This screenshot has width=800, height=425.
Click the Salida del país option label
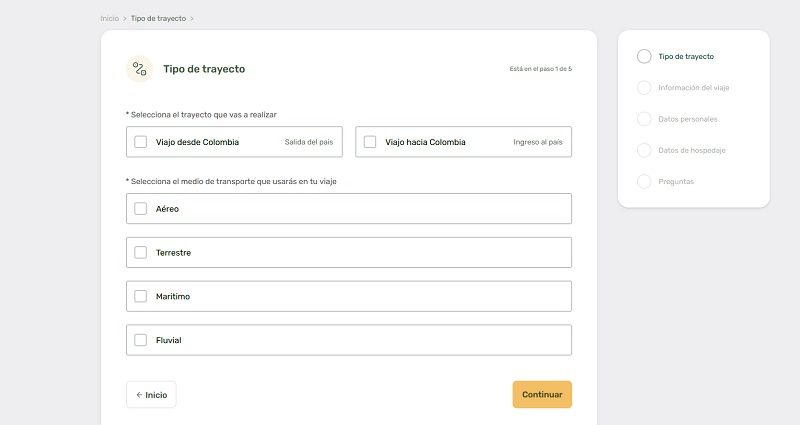[x=308, y=142]
